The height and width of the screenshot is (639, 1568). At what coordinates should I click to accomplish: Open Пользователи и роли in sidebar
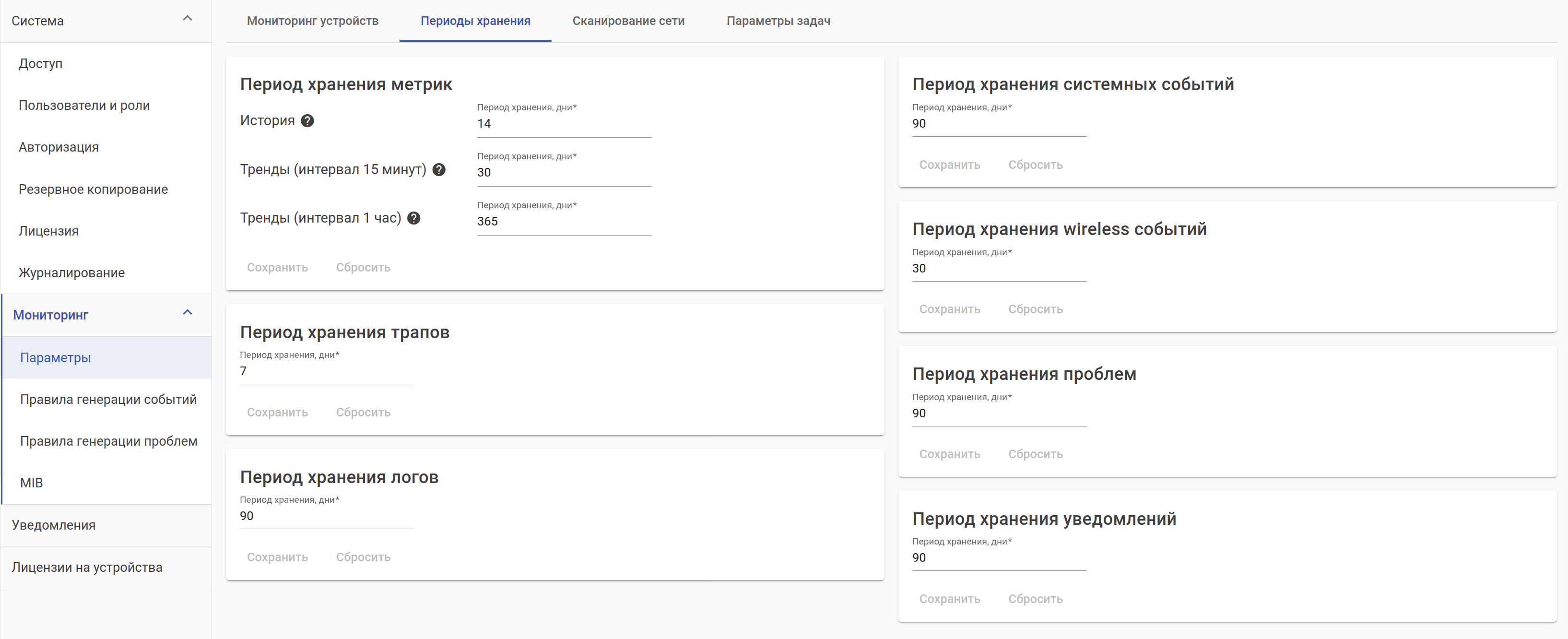coord(84,105)
